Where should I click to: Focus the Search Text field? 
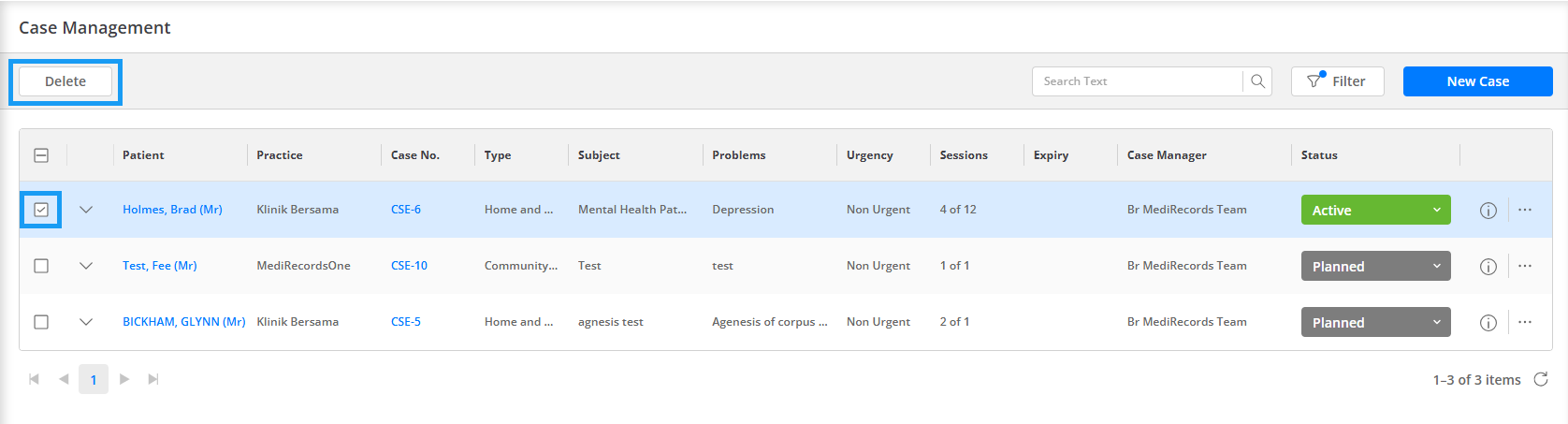tap(1137, 81)
